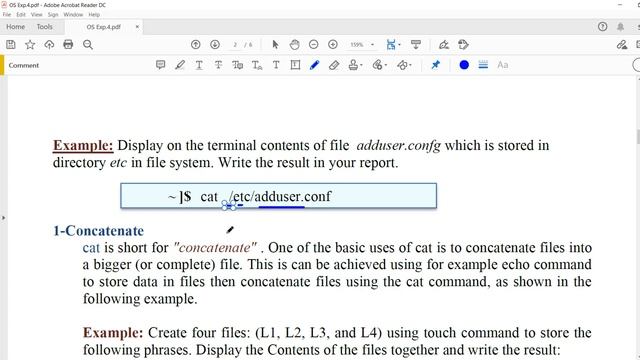Select the eraser tool
This screenshot has width=640, height=360.
[x=333, y=65]
